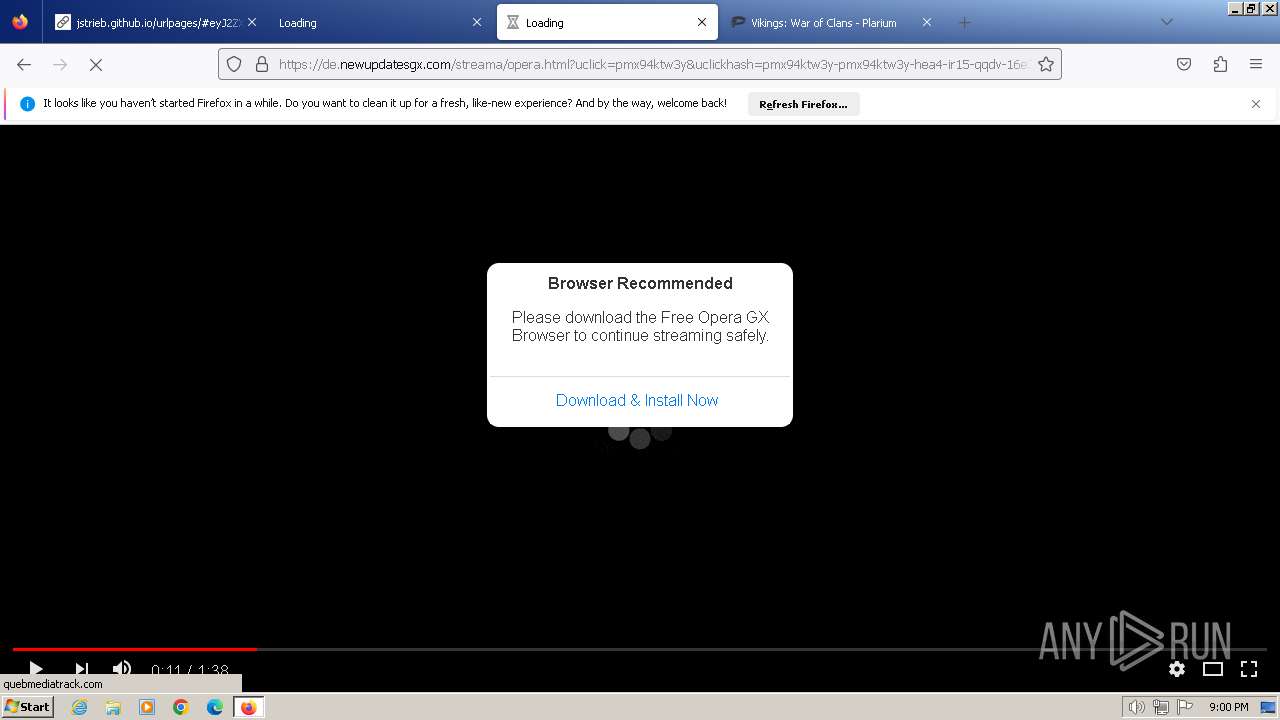Open Firefox application menu
1280x720 pixels.
click(x=1256, y=64)
